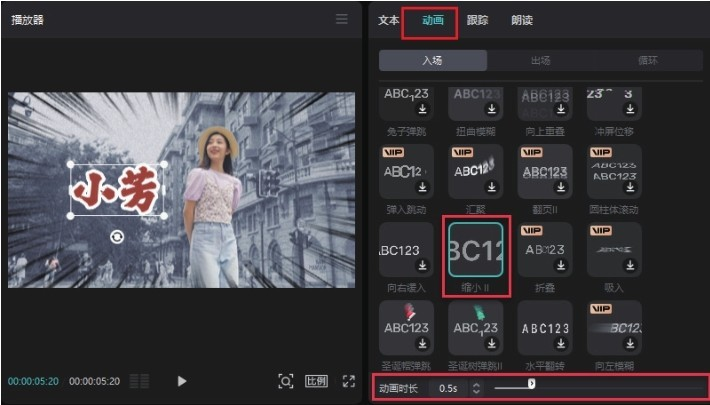710x405 pixels.
Task: Download the 兔子弹跳 animation
Action: click(x=422, y=109)
